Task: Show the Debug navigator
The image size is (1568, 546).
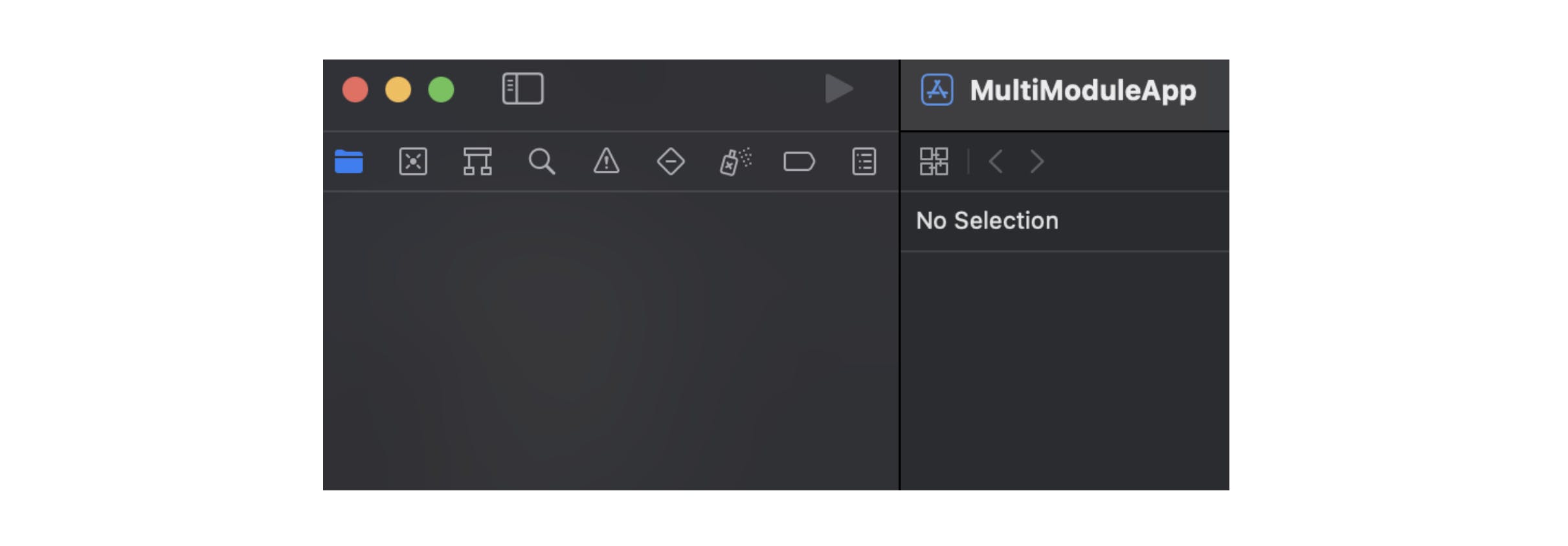Action: pyautogui.click(x=735, y=162)
